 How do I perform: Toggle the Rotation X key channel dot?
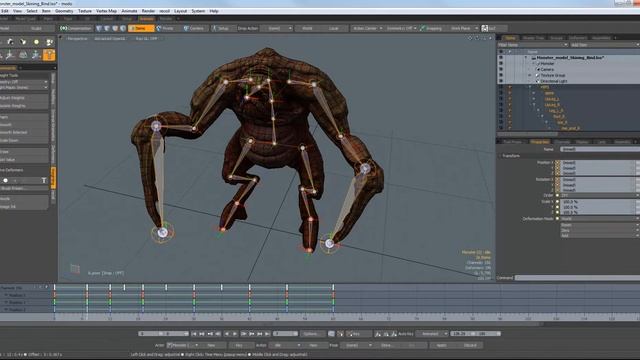click(558, 179)
